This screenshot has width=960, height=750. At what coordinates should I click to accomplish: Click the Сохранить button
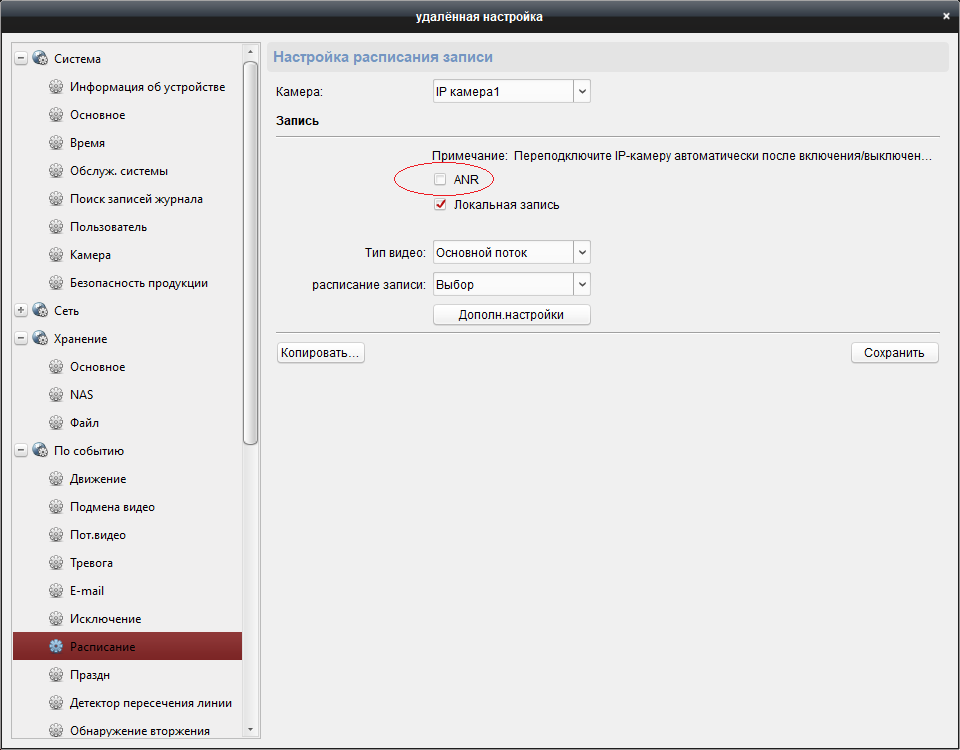[894, 353]
